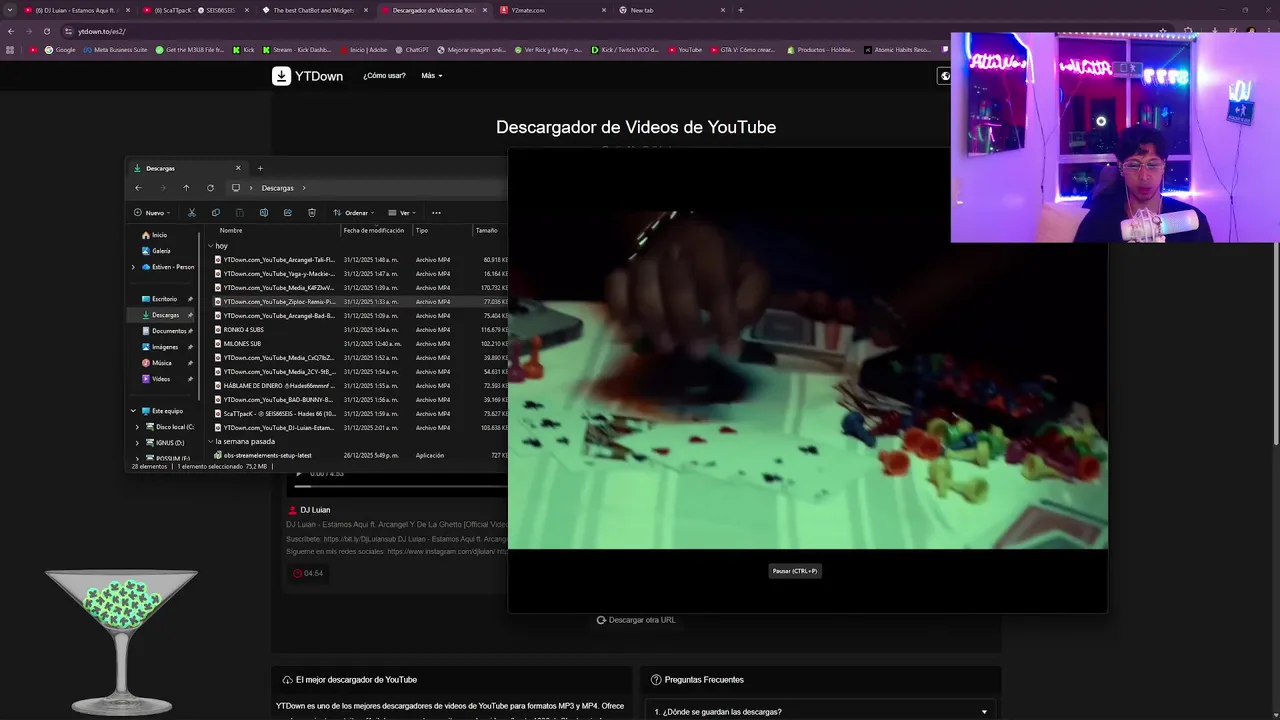The height and width of the screenshot is (720, 1280).
Task: Sort by the 'Fecha de modificación' column header
Action: point(374,231)
